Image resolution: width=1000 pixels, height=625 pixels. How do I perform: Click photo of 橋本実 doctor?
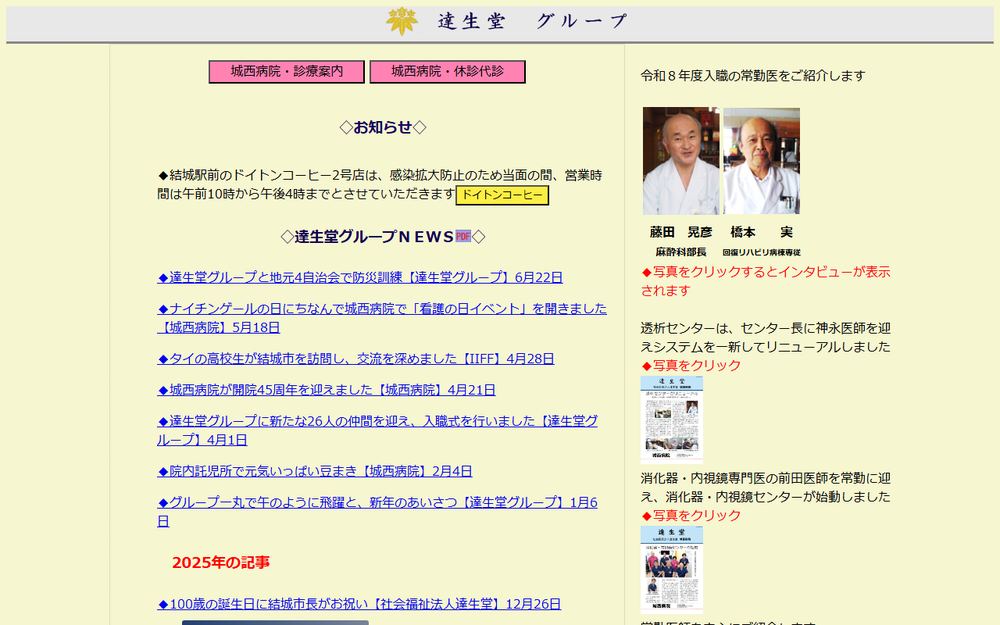pos(761,161)
